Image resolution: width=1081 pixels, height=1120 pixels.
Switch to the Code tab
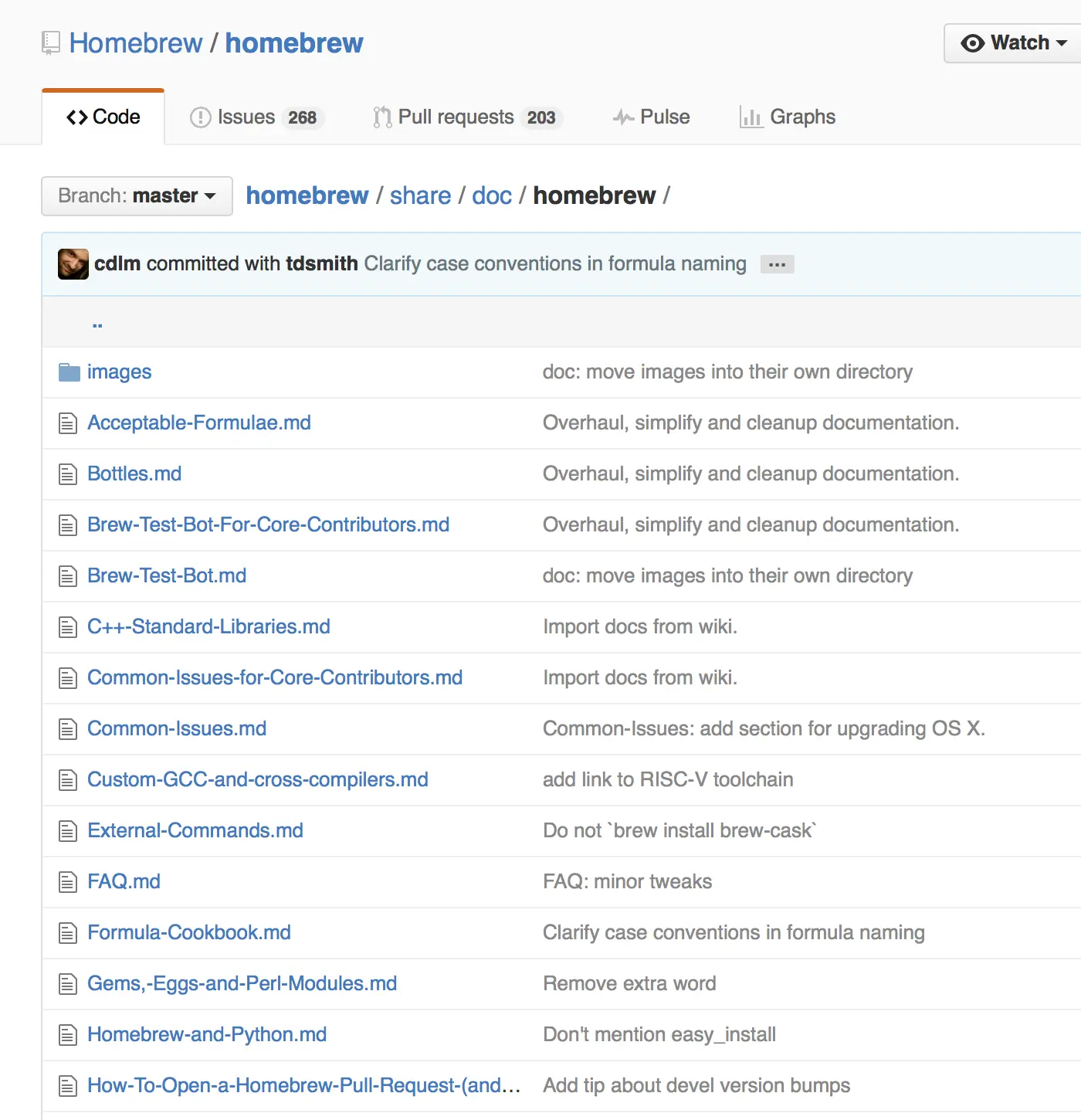coord(103,117)
